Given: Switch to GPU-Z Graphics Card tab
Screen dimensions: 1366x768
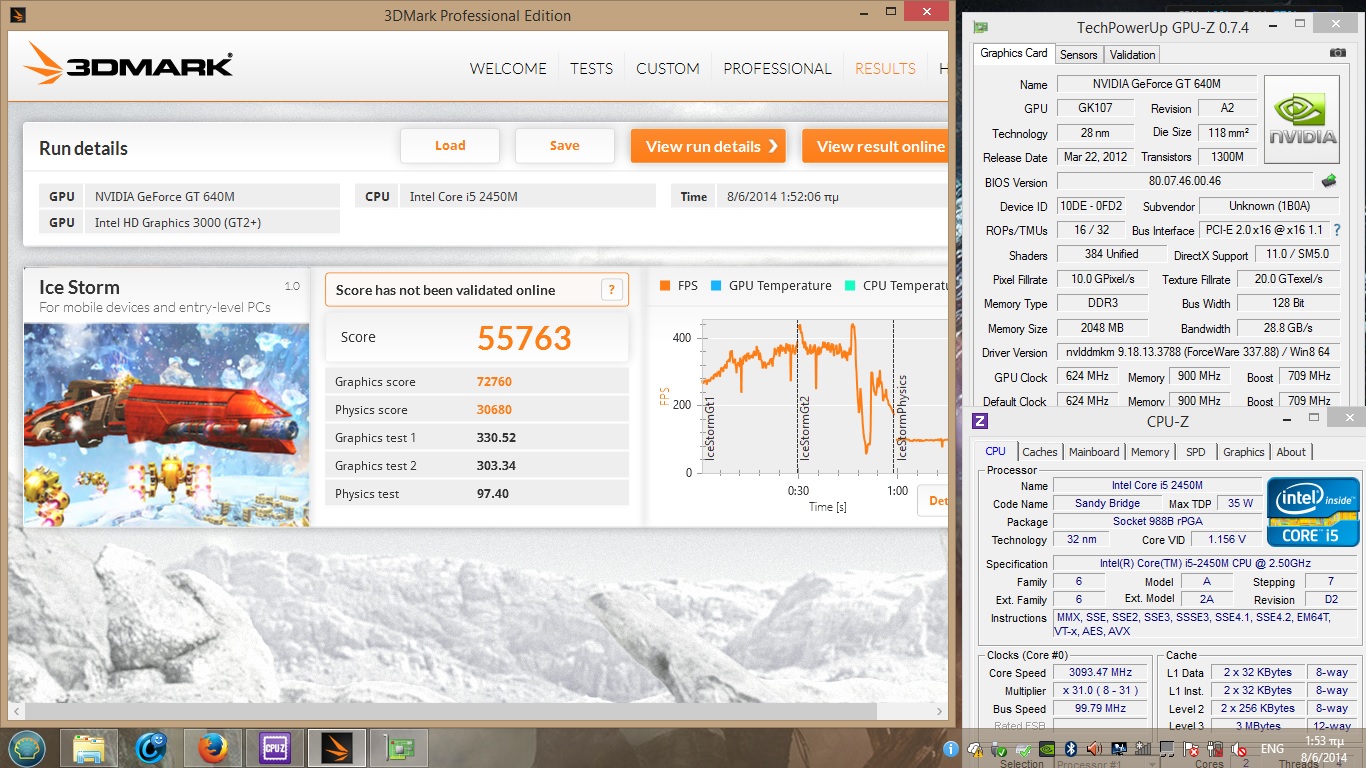Looking at the screenshot, I should (1014, 54).
